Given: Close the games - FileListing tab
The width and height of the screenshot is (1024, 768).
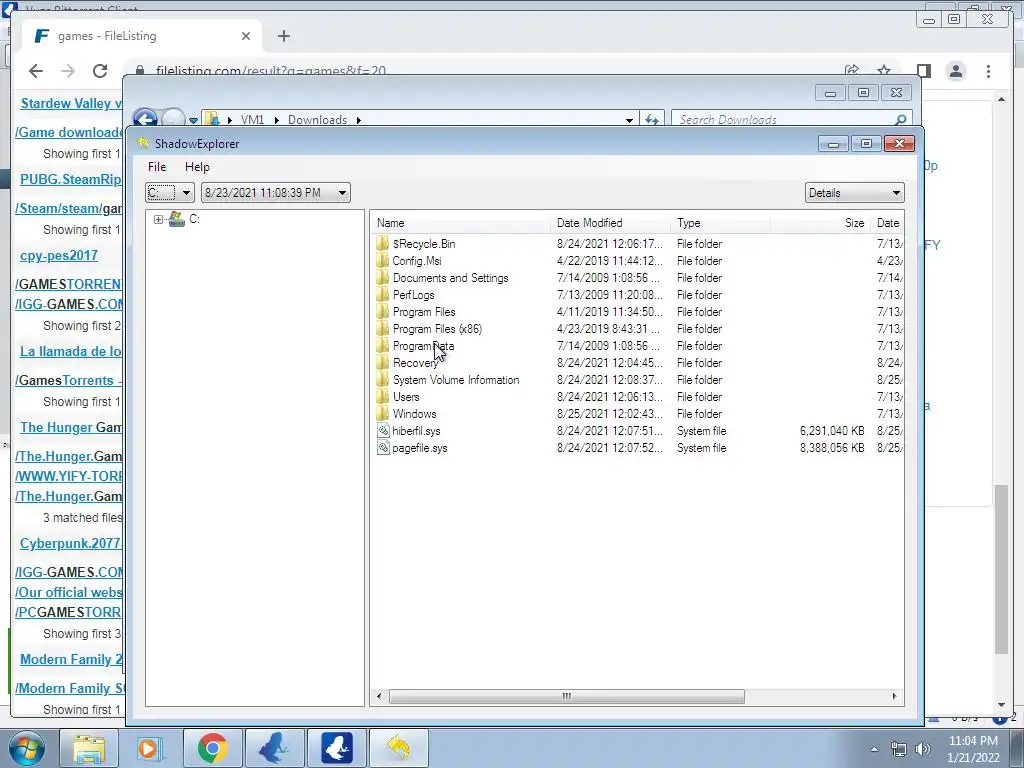Looking at the screenshot, I should pos(246,36).
